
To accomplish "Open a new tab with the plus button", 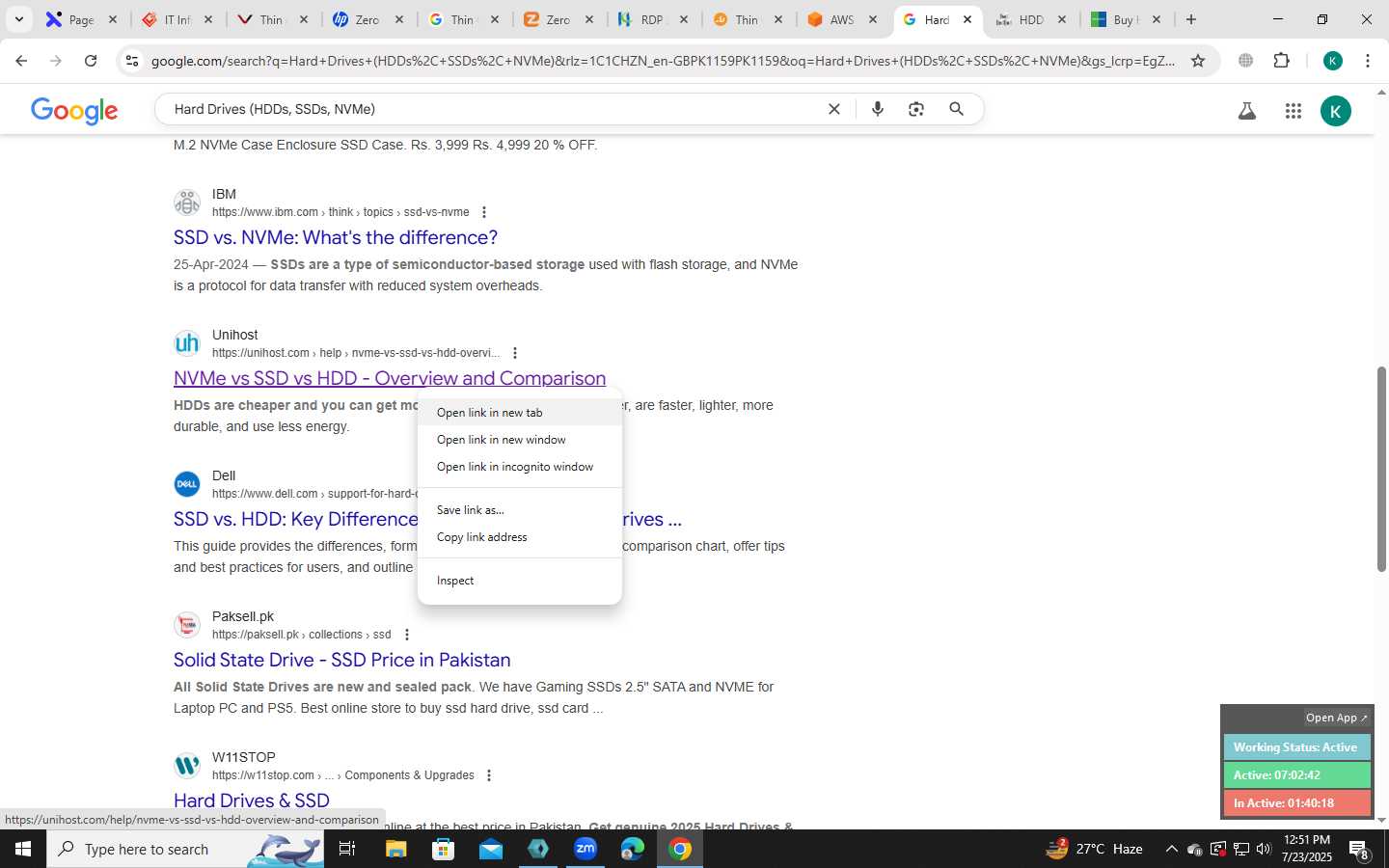I will [x=1191, y=19].
